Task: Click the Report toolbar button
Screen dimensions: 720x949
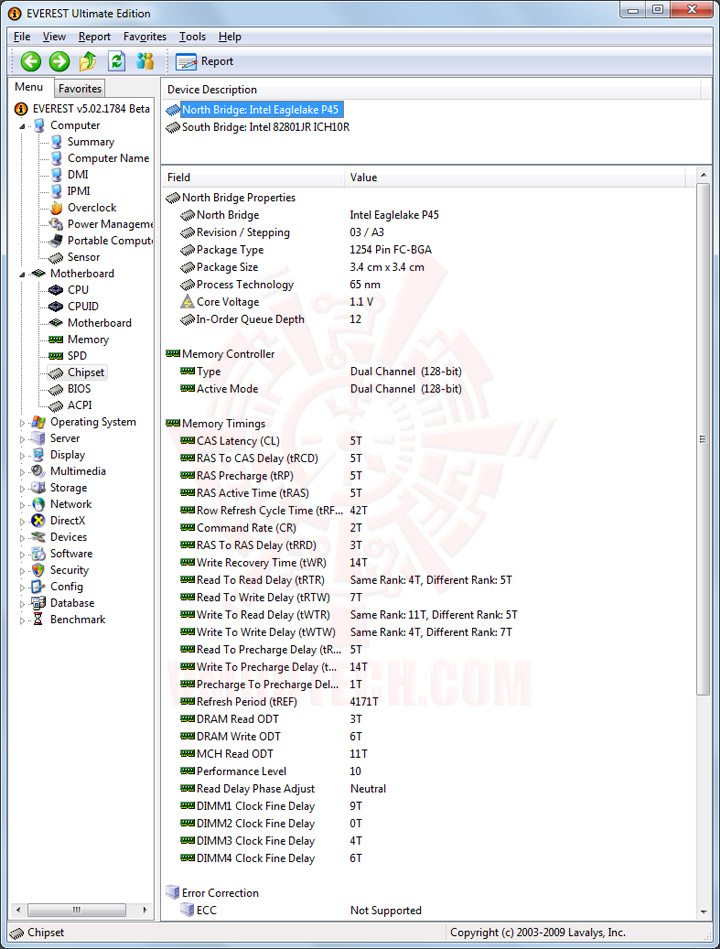Action: point(205,61)
